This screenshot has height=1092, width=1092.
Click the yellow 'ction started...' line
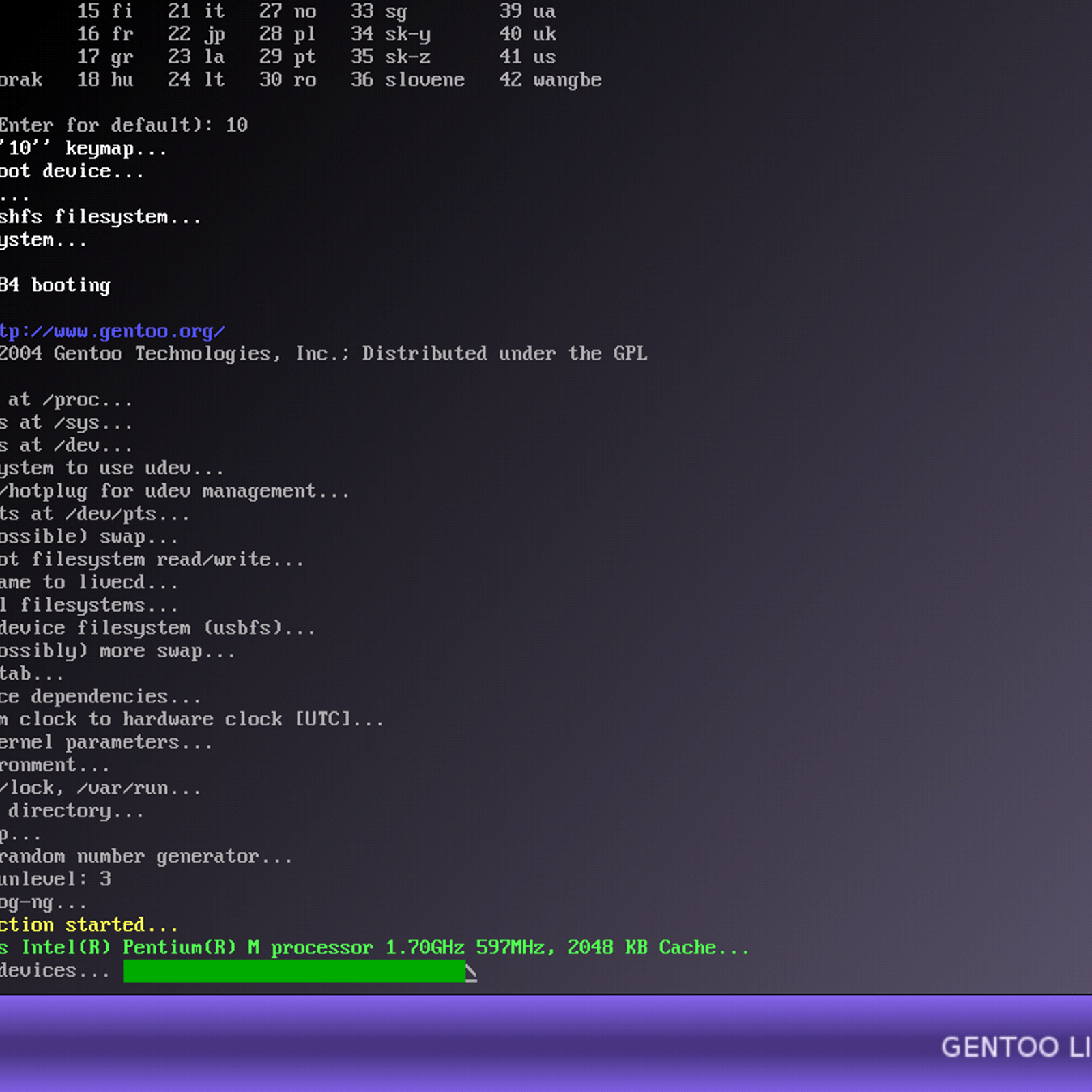coord(89,925)
